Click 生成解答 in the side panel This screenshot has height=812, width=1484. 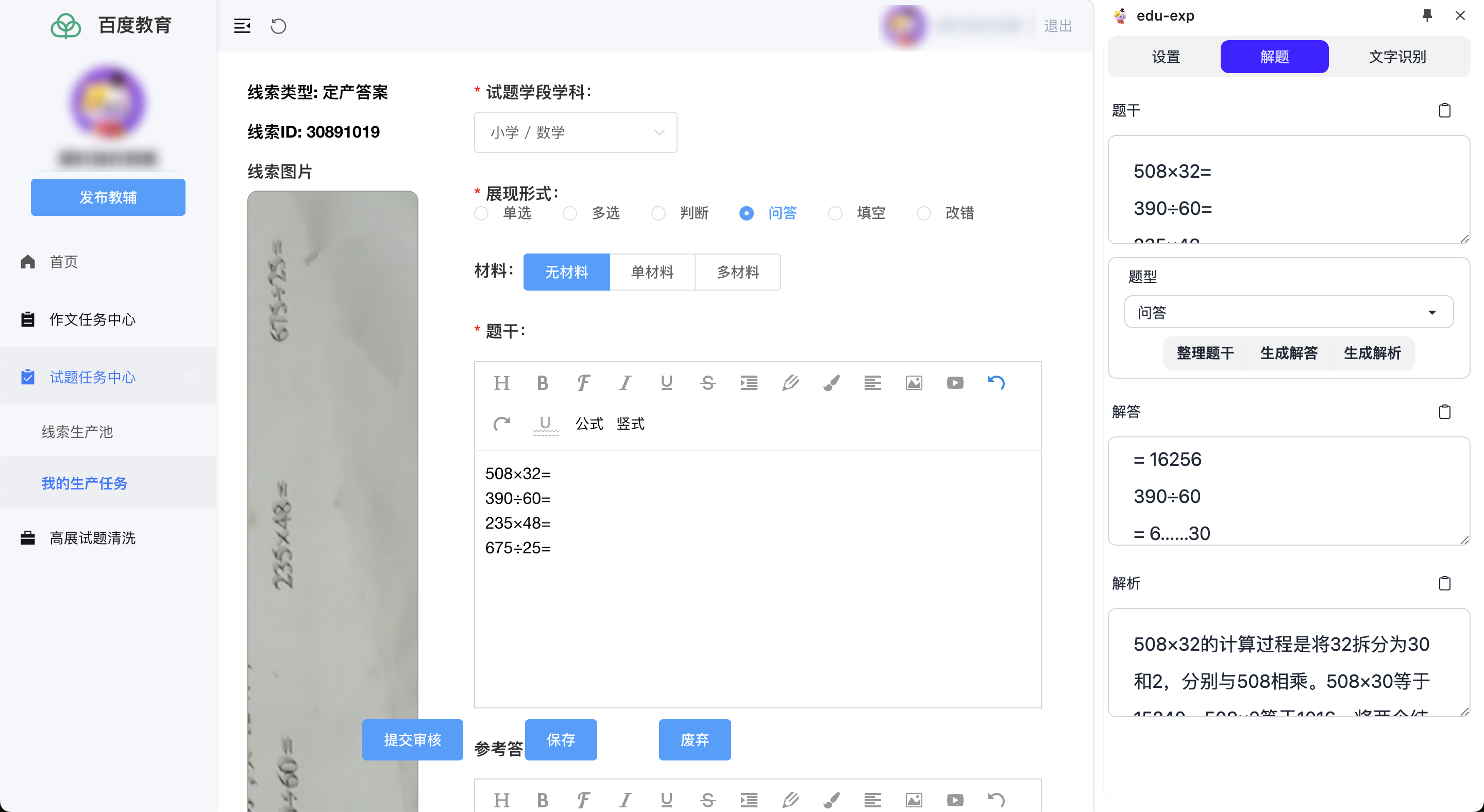point(1289,353)
